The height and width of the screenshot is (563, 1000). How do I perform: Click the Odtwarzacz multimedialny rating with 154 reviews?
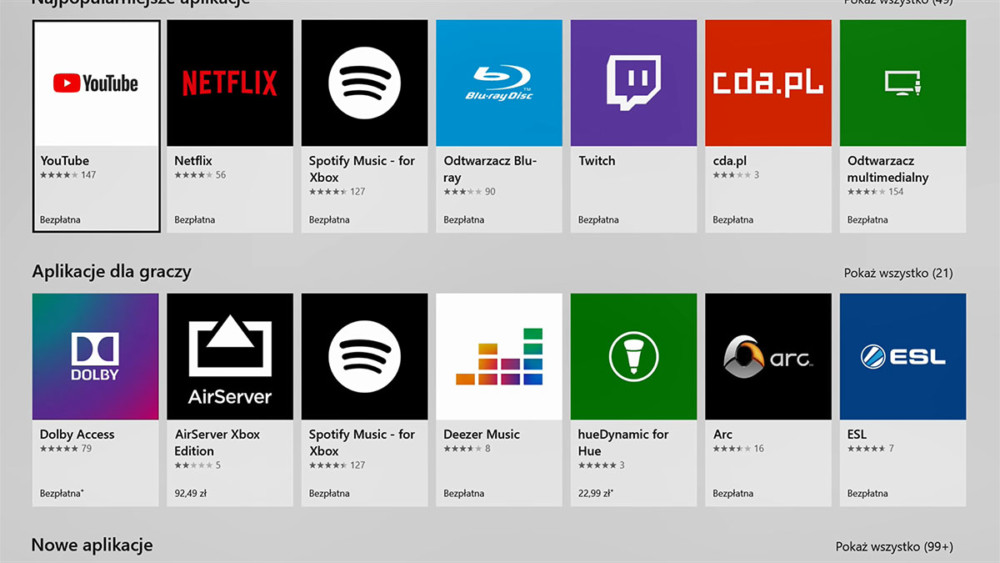(x=875, y=191)
